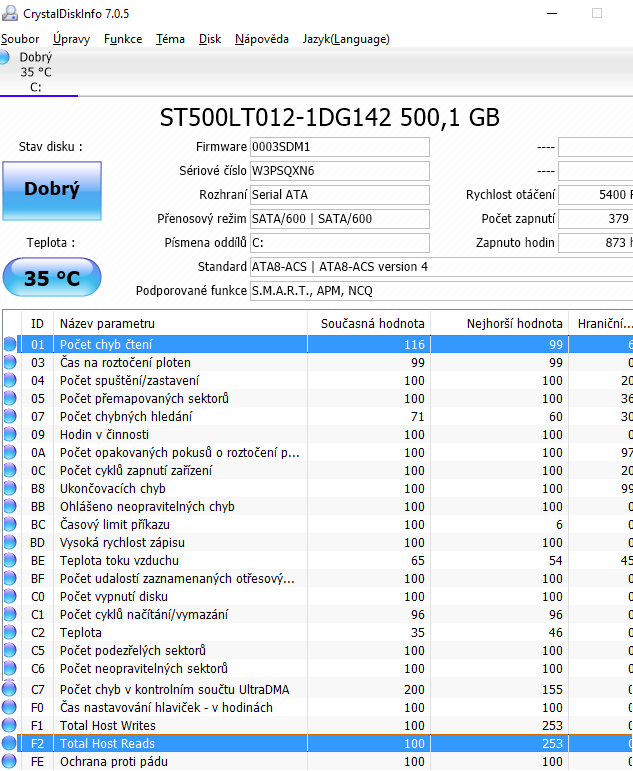Click status orb for Total Host Reads

click(x=10, y=743)
